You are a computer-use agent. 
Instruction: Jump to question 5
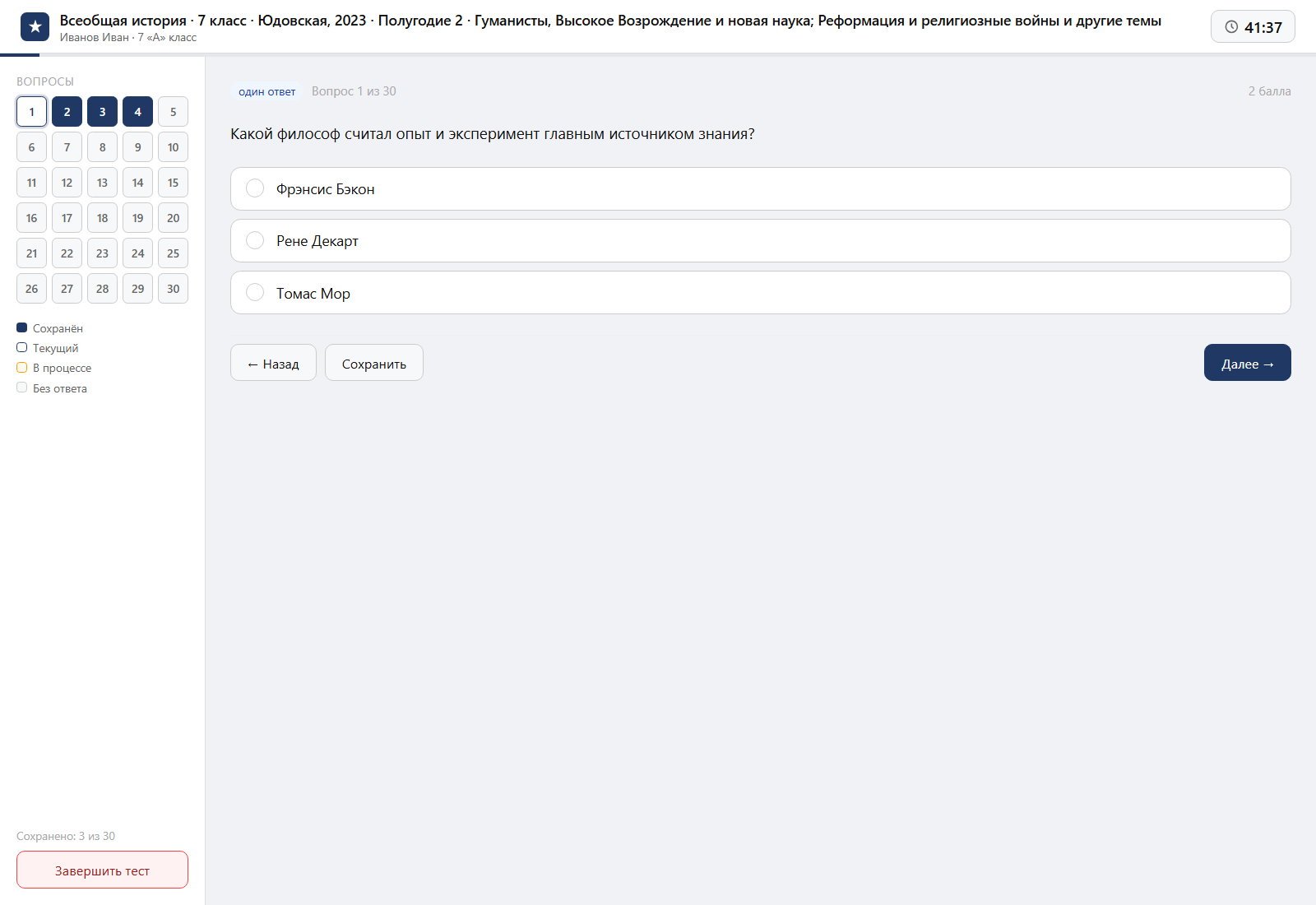click(x=173, y=112)
